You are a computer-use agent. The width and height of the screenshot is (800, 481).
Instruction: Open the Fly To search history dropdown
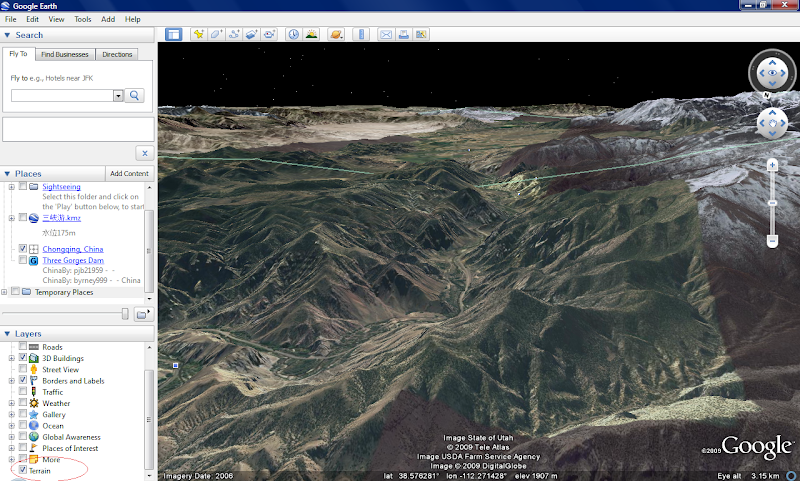(118, 95)
